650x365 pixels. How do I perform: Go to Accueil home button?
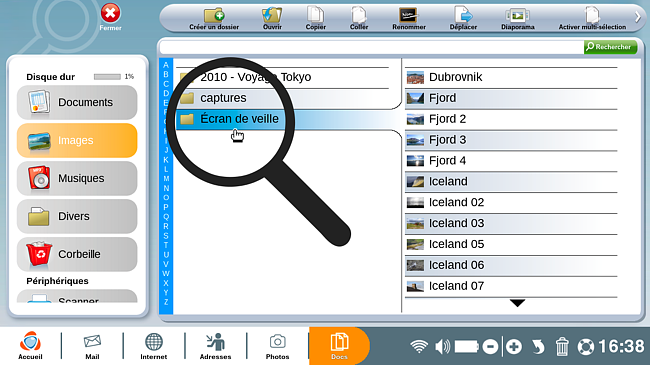(x=30, y=346)
